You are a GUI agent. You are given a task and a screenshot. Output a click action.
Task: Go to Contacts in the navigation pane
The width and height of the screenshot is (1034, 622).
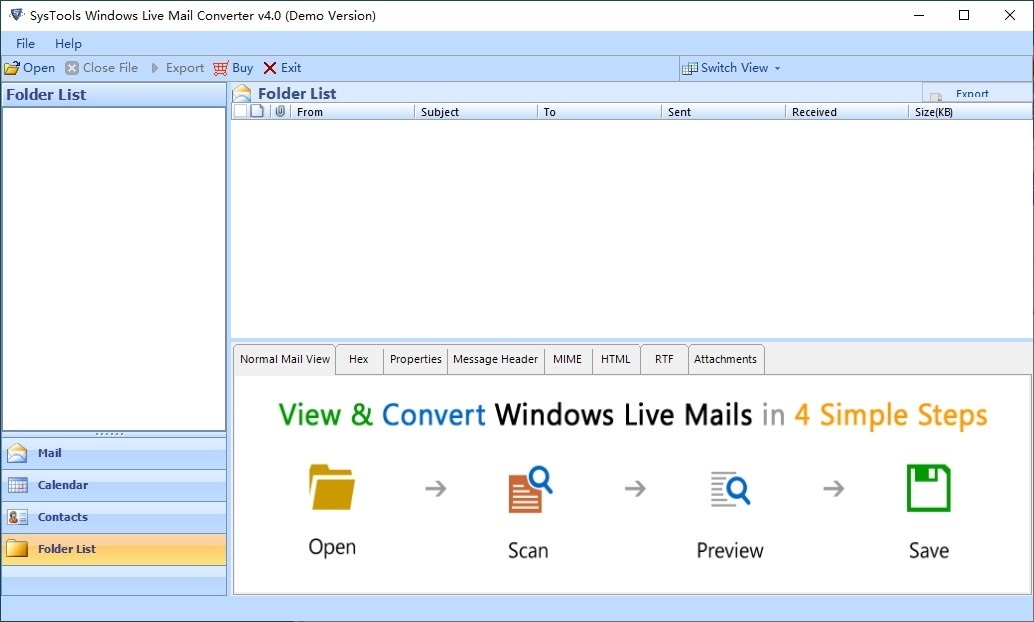click(x=114, y=517)
